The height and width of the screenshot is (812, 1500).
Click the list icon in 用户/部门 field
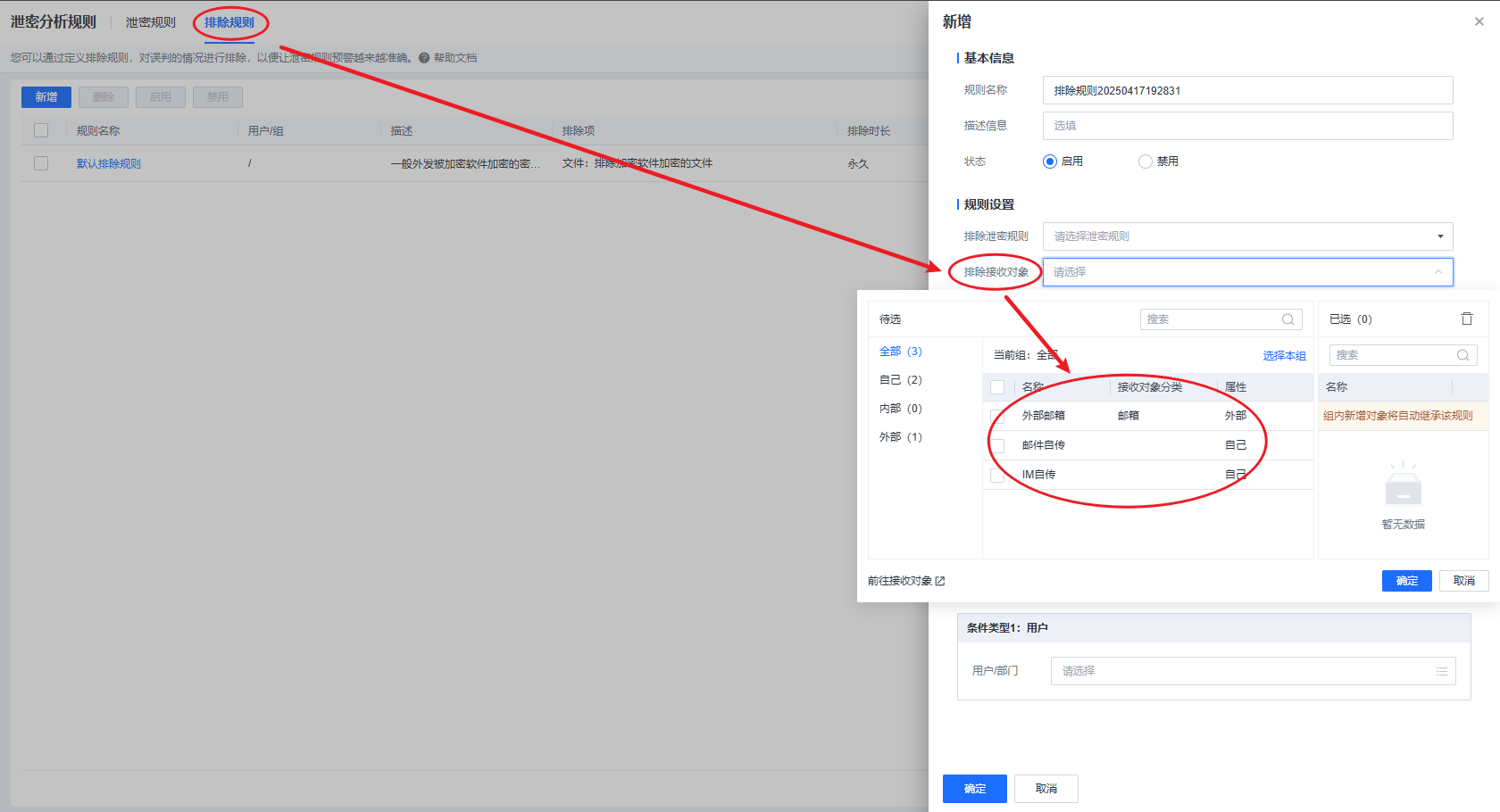click(x=1441, y=671)
